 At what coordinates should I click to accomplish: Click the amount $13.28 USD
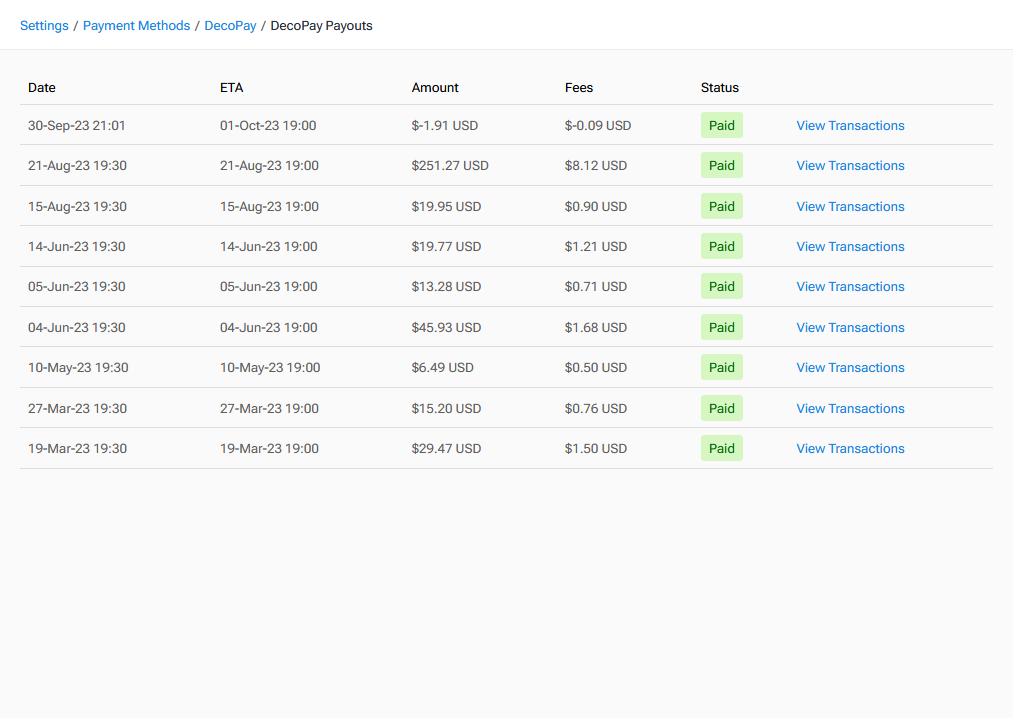pyautogui.click(x=446, y=286)
